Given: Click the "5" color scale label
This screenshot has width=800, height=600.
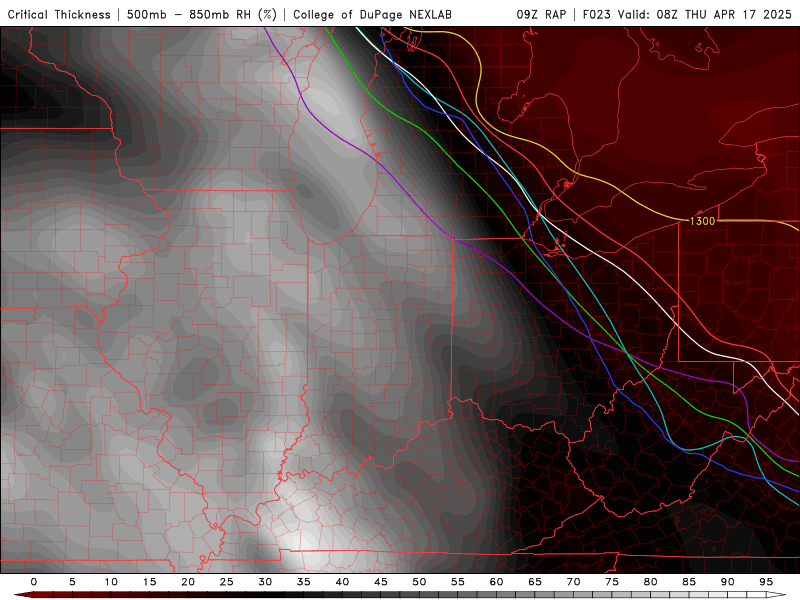Looking at the screenshot, I should (72, 582).
